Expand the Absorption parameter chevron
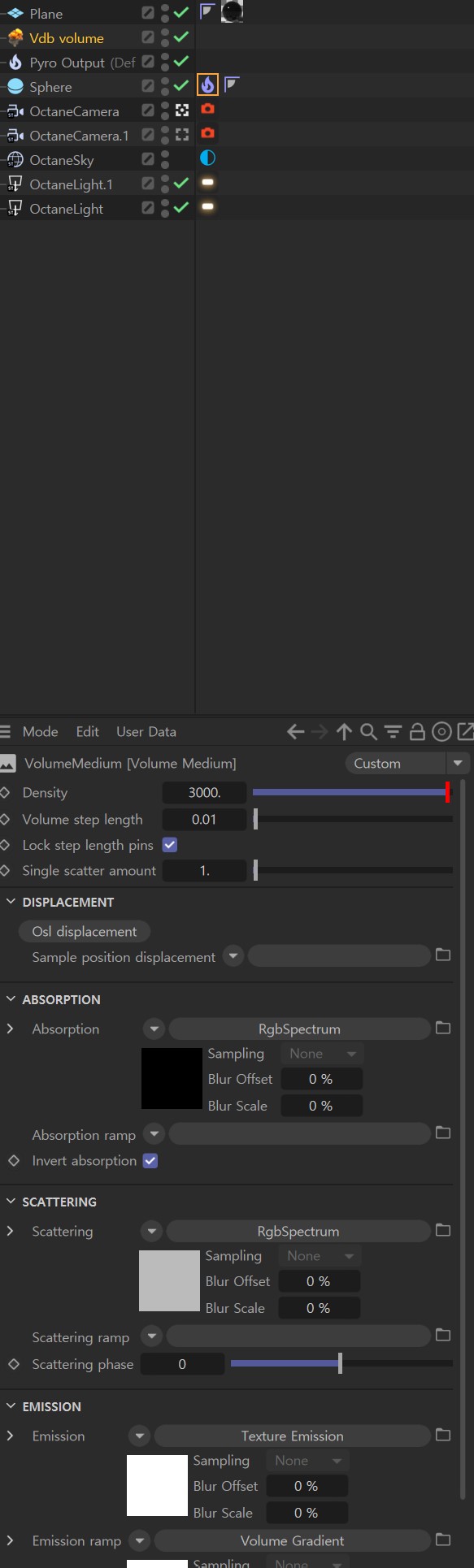 pyautogui.click(x=10, y=1029)
